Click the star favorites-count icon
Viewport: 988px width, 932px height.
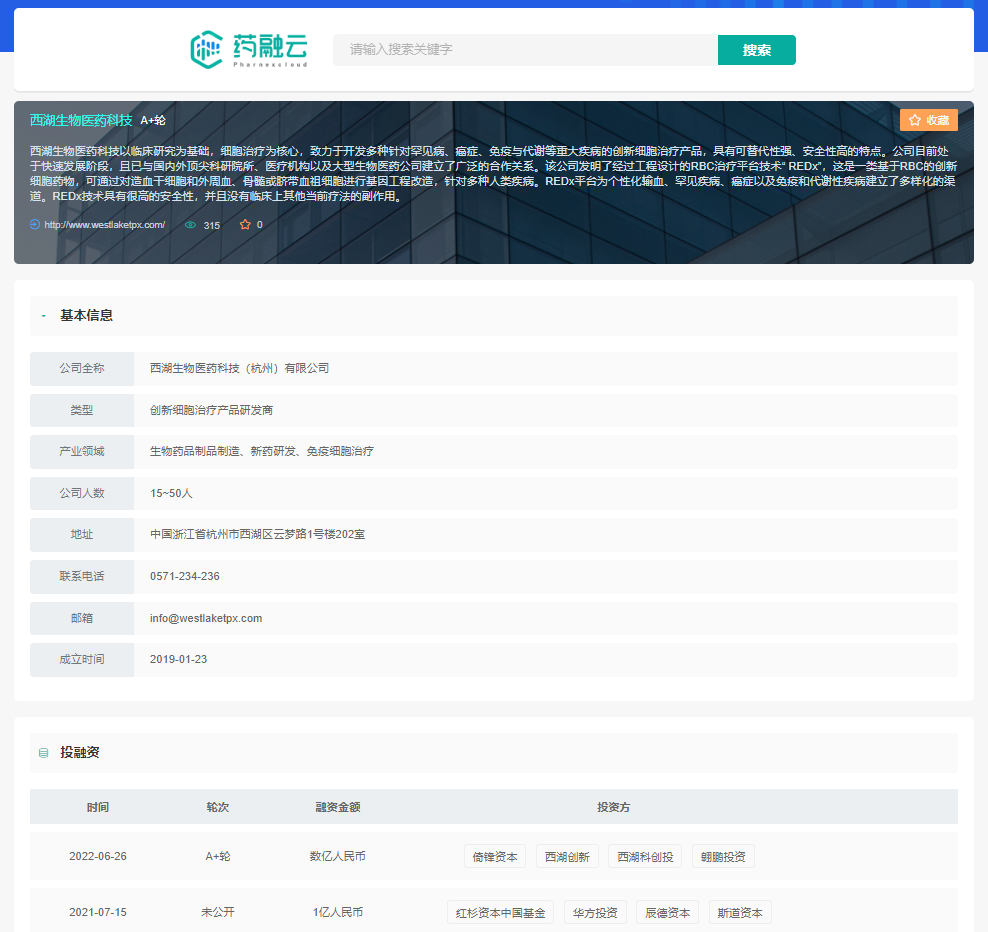click(x=245, y=225)
